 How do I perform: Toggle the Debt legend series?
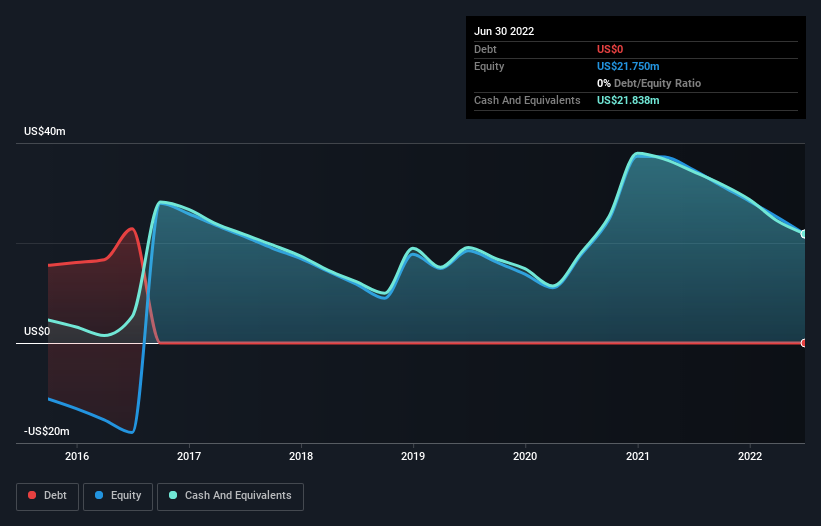point(47,496)
